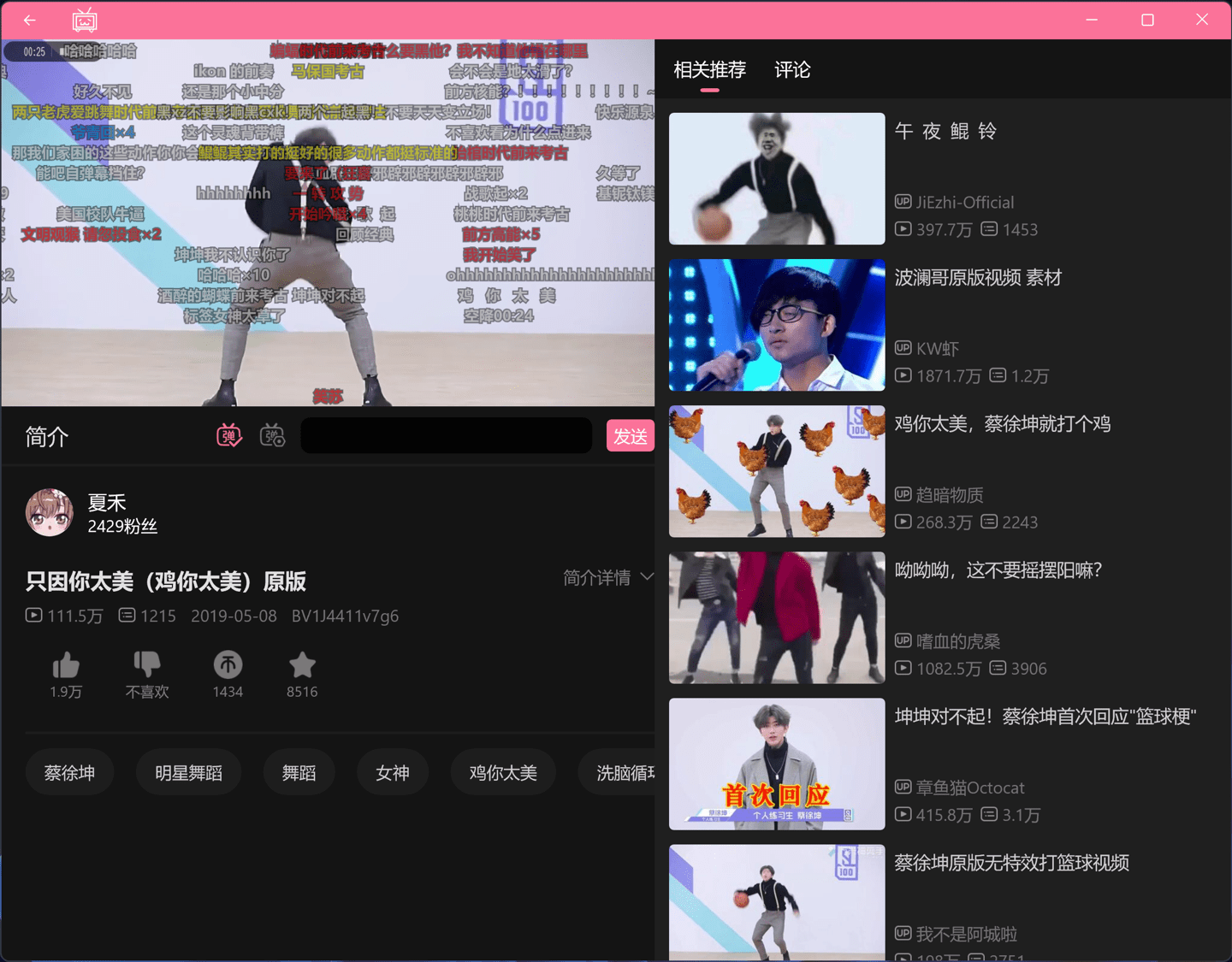1232x962 pixels.
Task: Add video to favorites via star icon
Action: tap(302, 664)
